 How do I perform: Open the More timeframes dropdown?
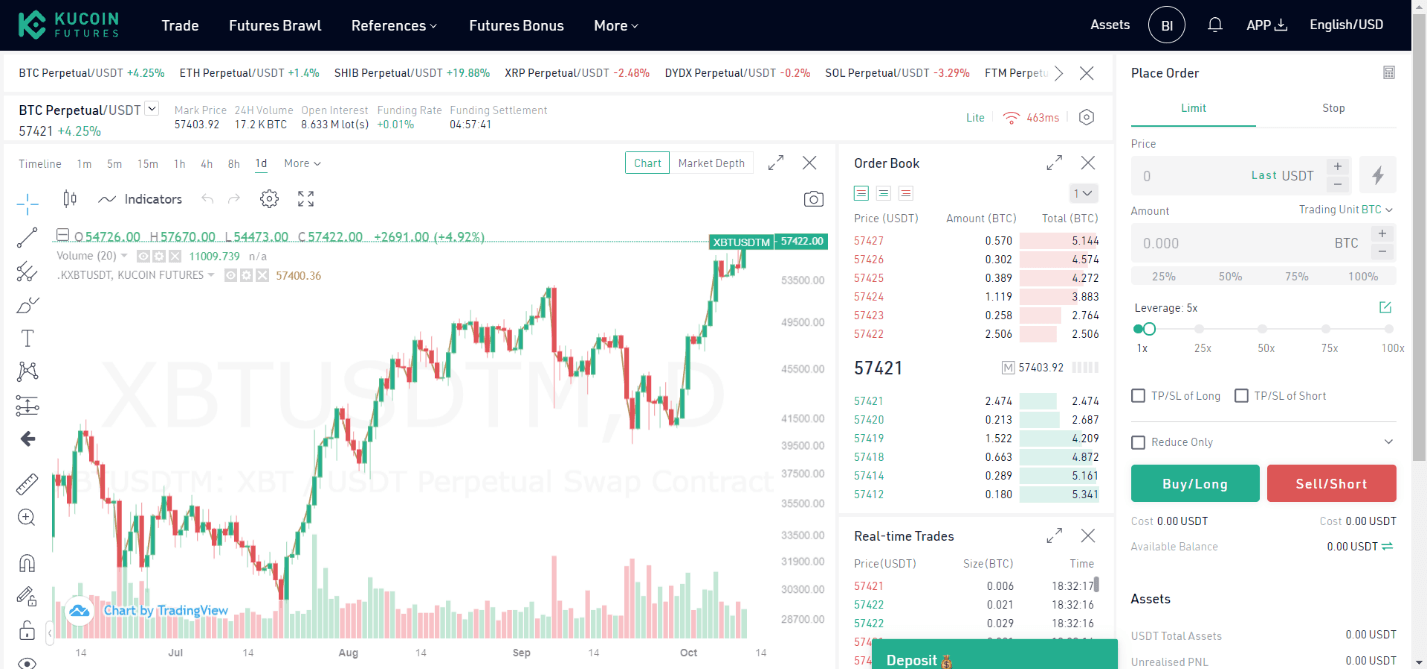point(302,163)
